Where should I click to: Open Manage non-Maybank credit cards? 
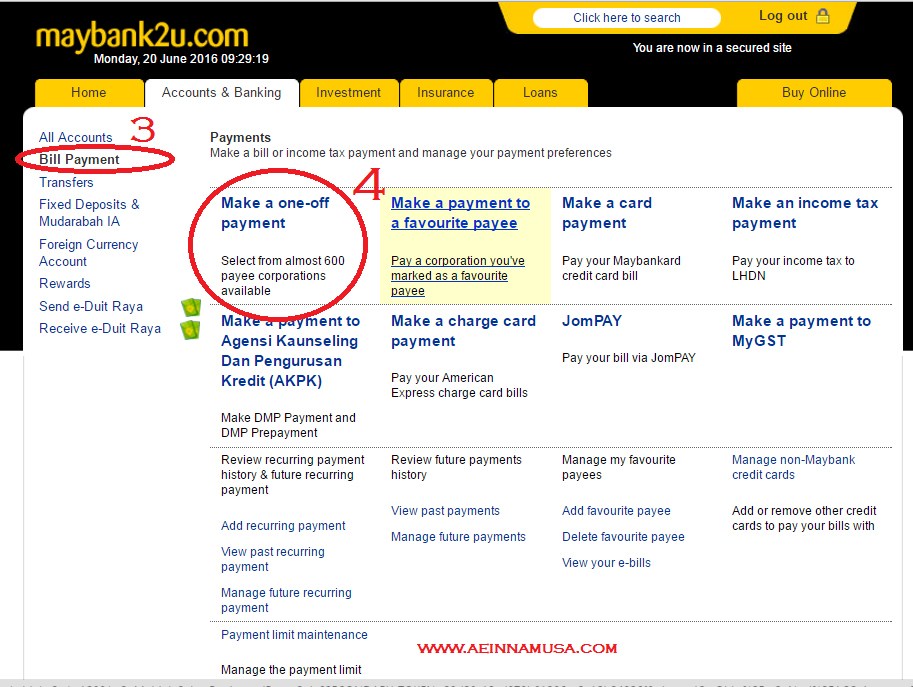click(793, 468)
